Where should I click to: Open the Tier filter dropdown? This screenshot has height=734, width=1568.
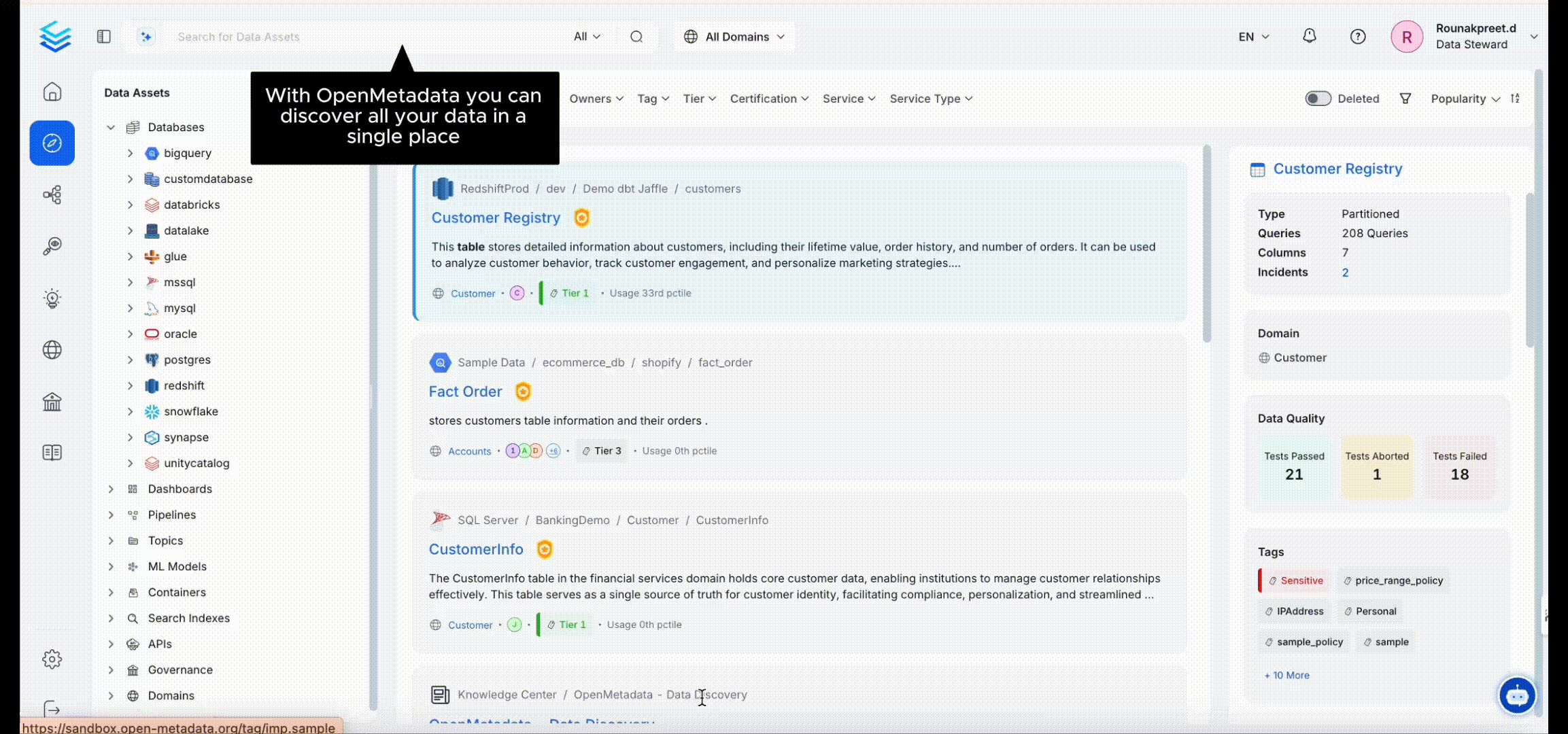pyautogui.click(x=700, y=99)
